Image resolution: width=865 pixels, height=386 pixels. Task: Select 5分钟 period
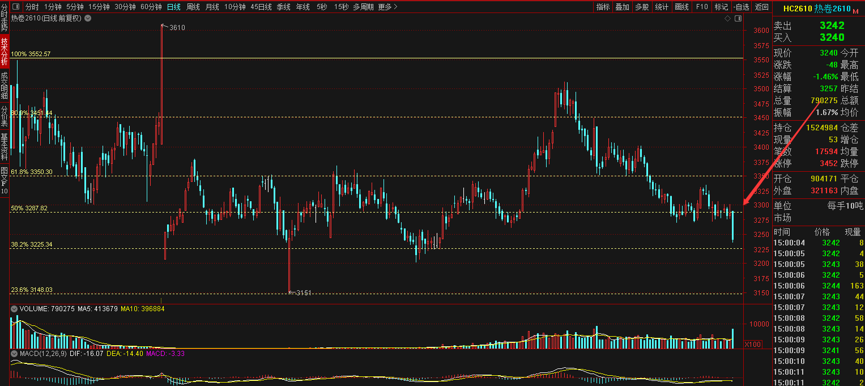(75, 7)
